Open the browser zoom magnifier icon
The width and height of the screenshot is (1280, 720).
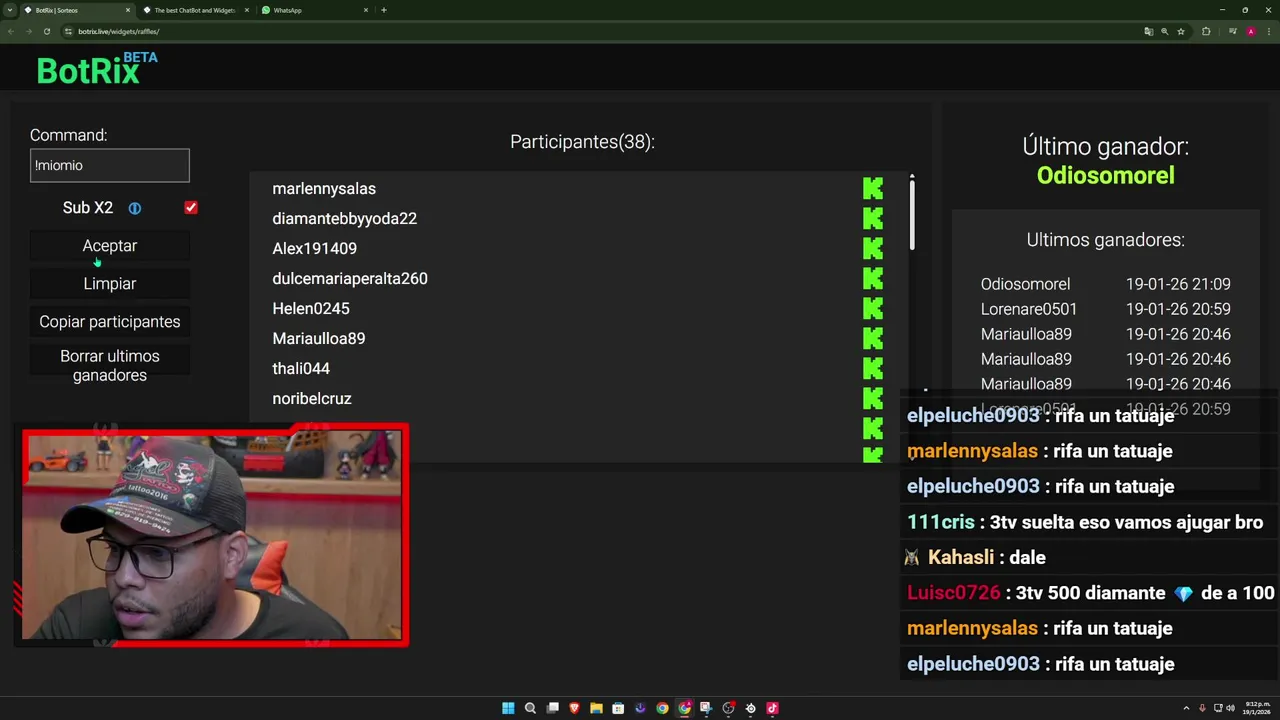point(1165,31)
